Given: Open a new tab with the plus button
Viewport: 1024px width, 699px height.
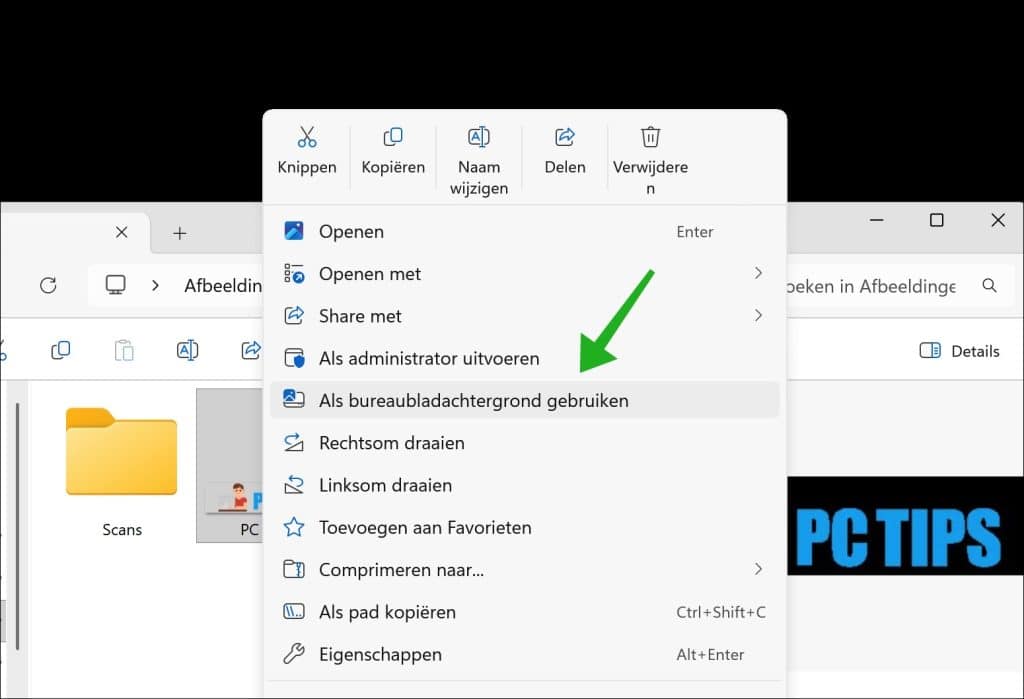Looking at the screenshot, I should click(179, 232).
